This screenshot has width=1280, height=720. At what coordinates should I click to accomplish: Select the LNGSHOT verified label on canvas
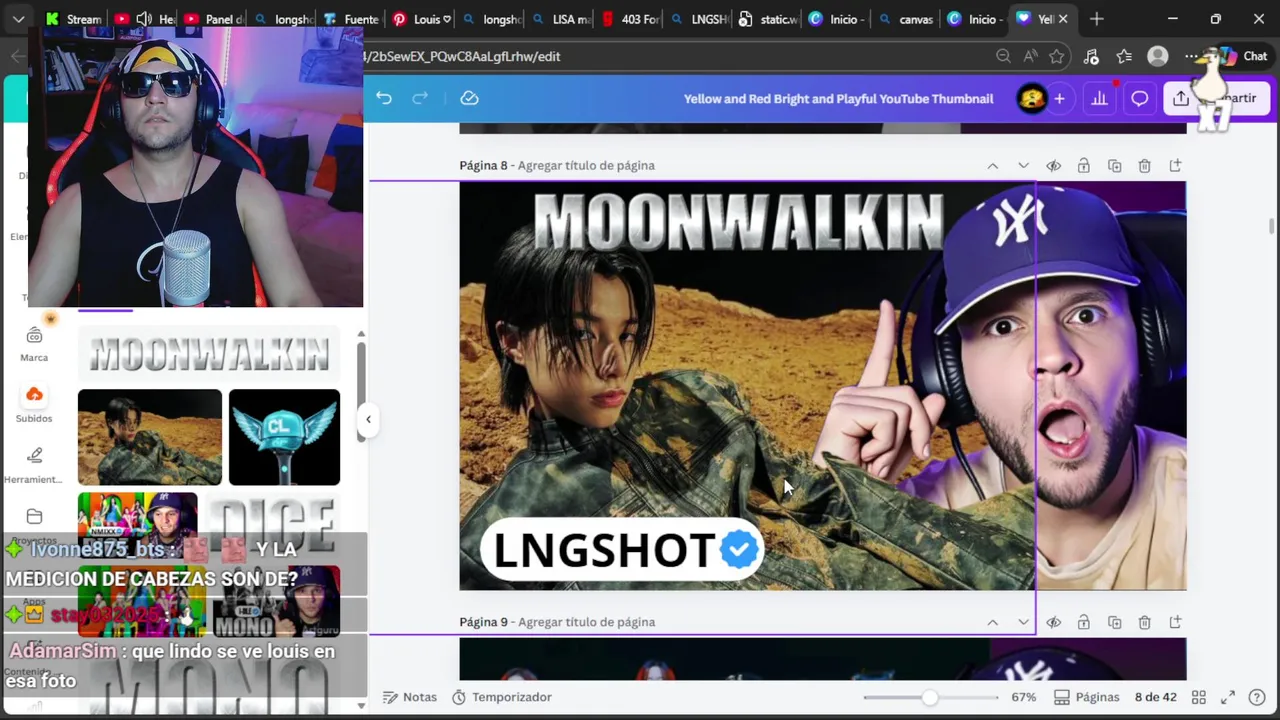(x=622, y=550)
